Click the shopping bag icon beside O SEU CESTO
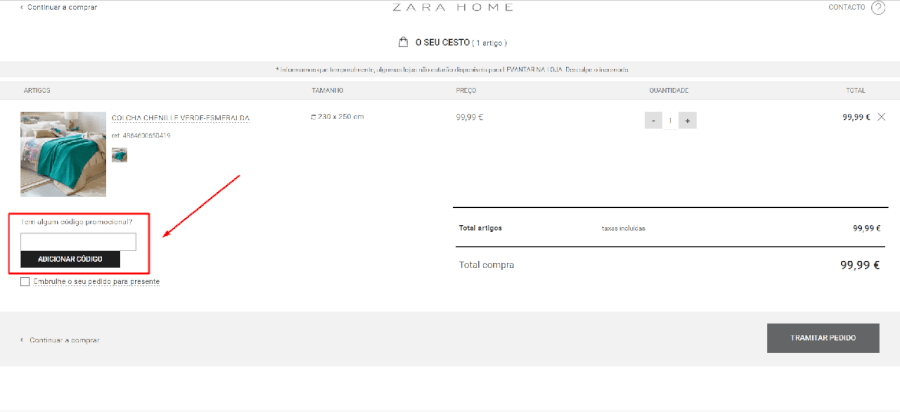The image size is (900, 412). coord(404,42)
